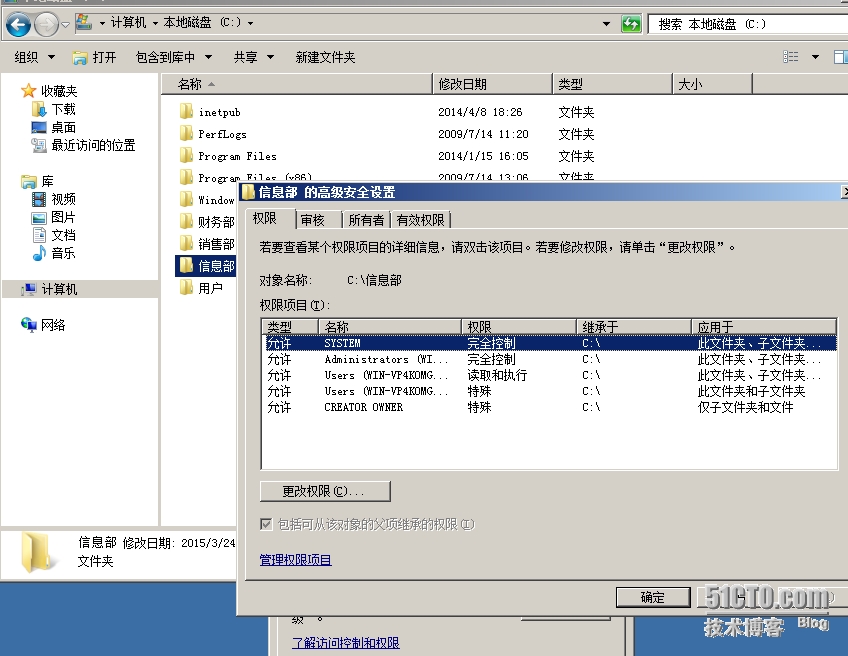Select 网络 in the navigation pane
The width and height of the screenshot is (848, 656).
(x=53, y=325)
